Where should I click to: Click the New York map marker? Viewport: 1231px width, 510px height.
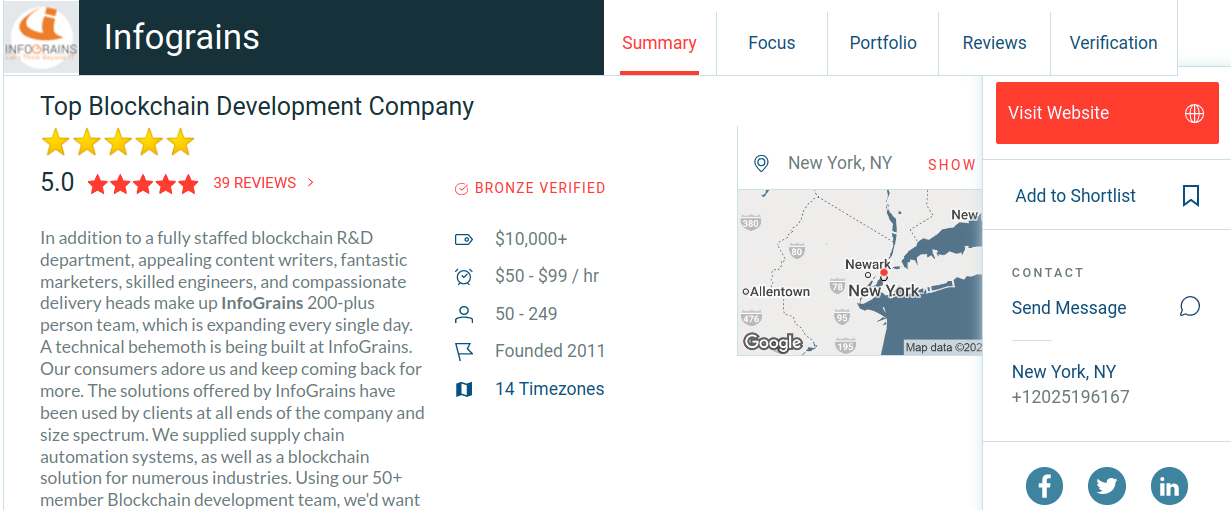click(x=884, y=273)
